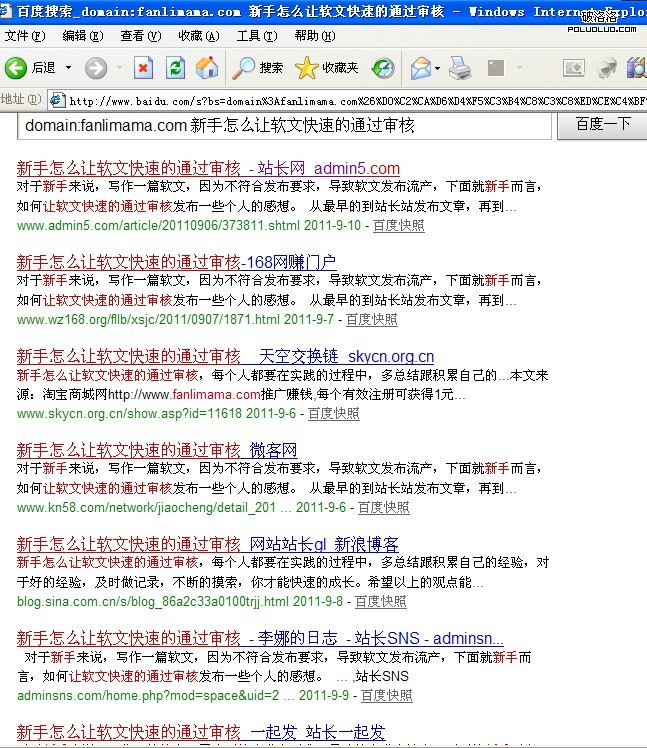Screen dimensions: 647x748
Task: Click the www.skycn.org.cn green URL text
Action: (x=129, y=413)
